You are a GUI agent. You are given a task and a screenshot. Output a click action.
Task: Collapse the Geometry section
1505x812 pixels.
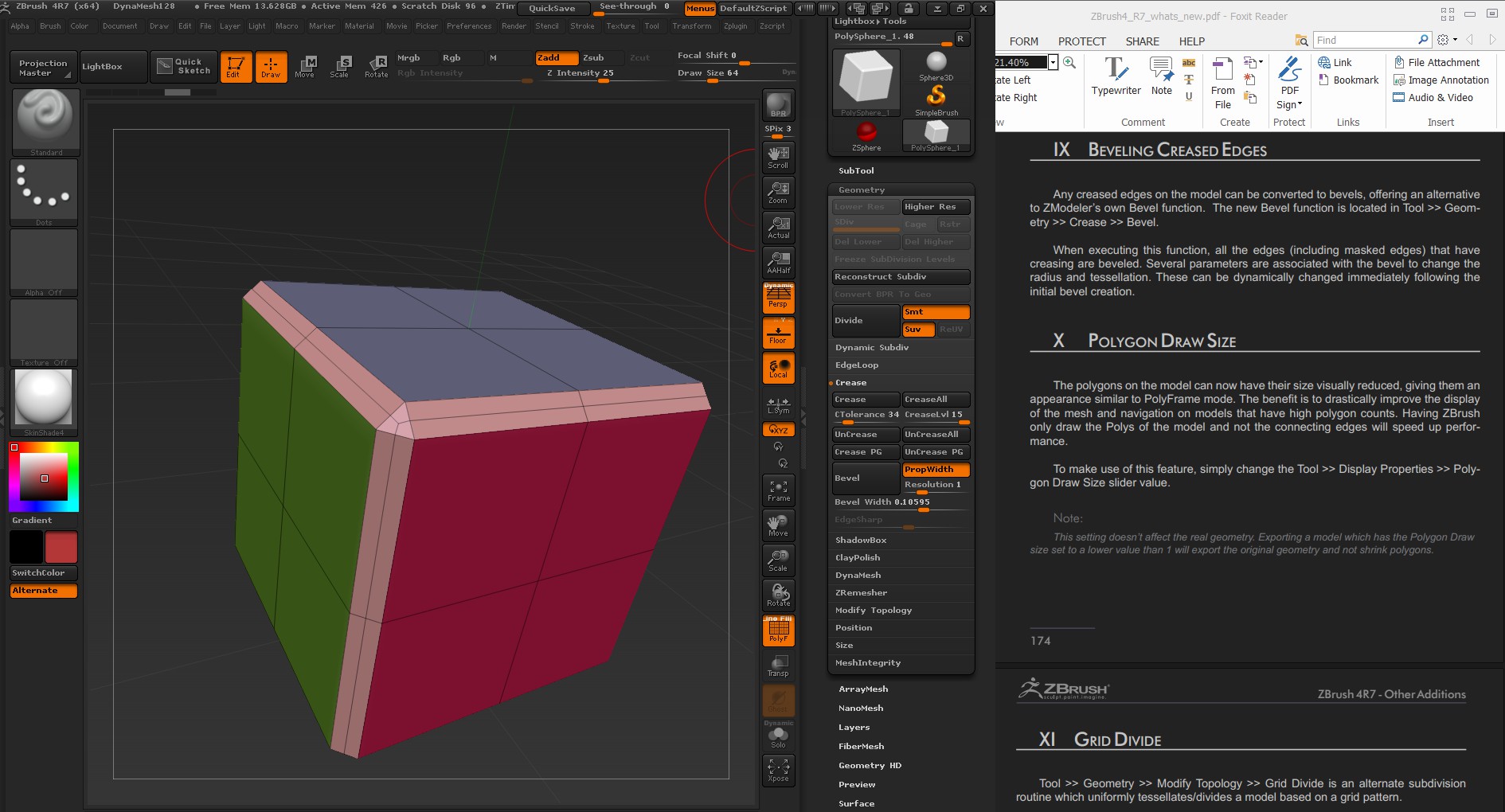tap(862, 190)
